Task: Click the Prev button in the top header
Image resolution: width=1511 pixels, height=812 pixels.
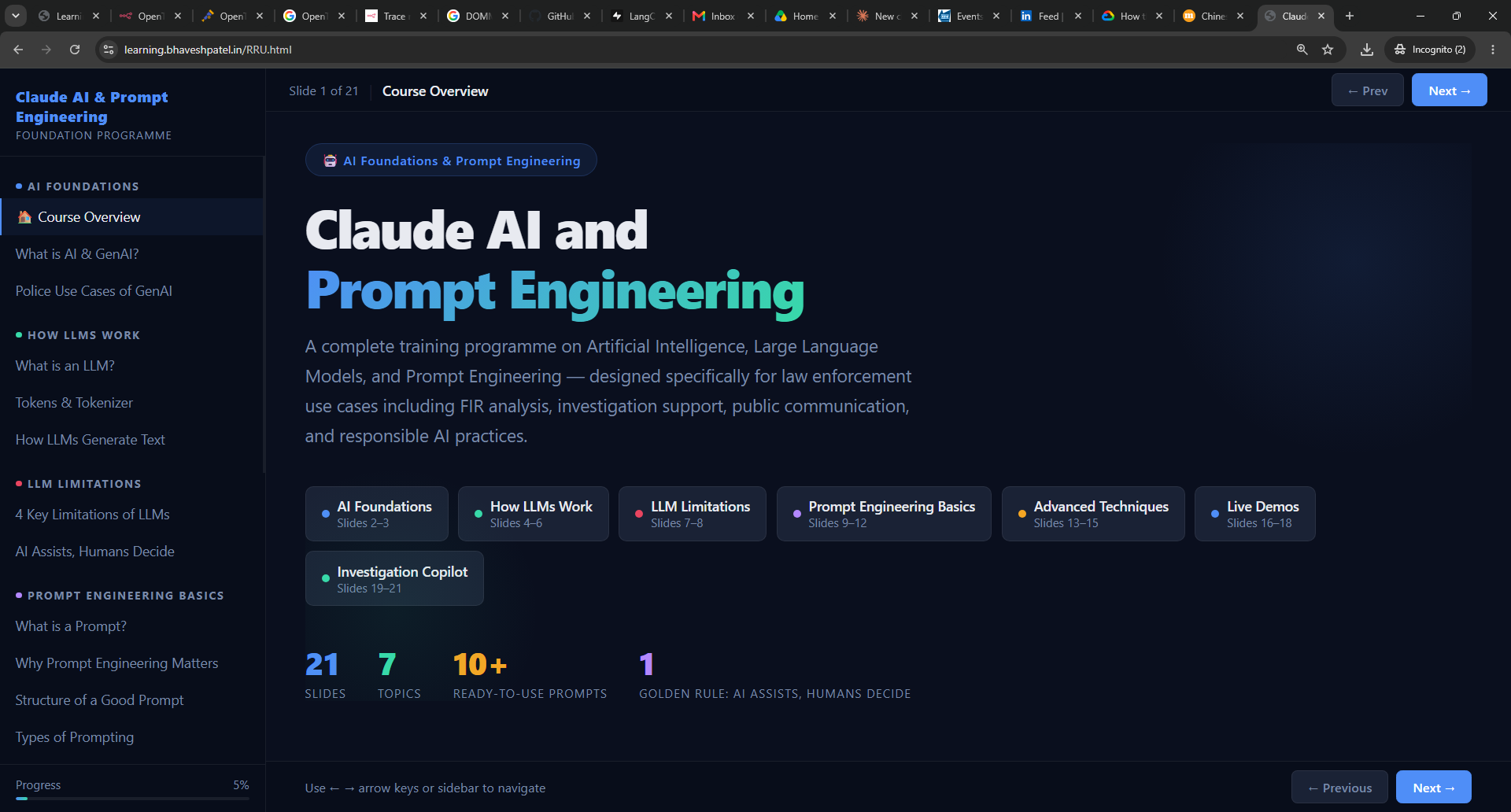Action: point(1367,90)
